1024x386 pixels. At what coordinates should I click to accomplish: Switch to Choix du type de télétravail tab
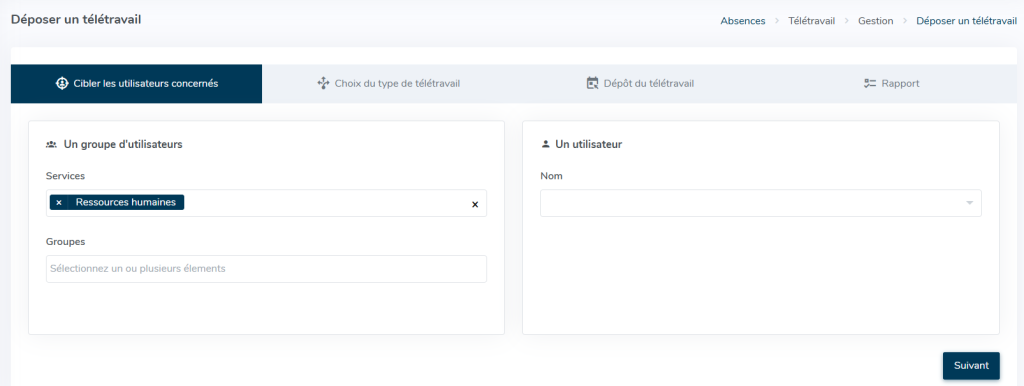pyautogui.click(x=388, y=84)
